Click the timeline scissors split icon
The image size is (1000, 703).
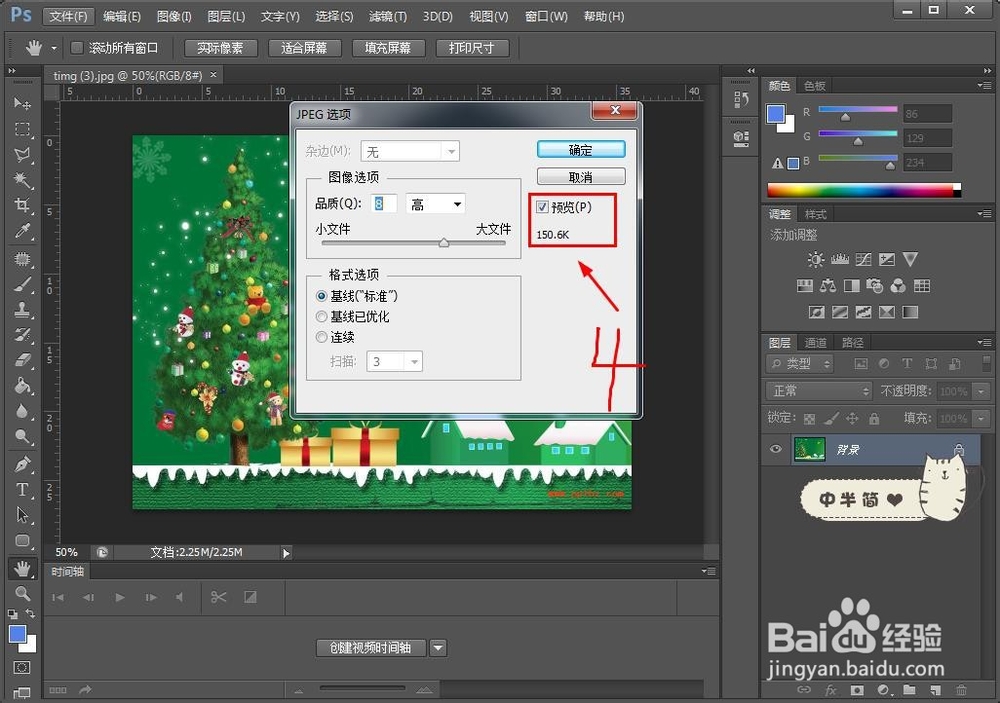point(218,597)
